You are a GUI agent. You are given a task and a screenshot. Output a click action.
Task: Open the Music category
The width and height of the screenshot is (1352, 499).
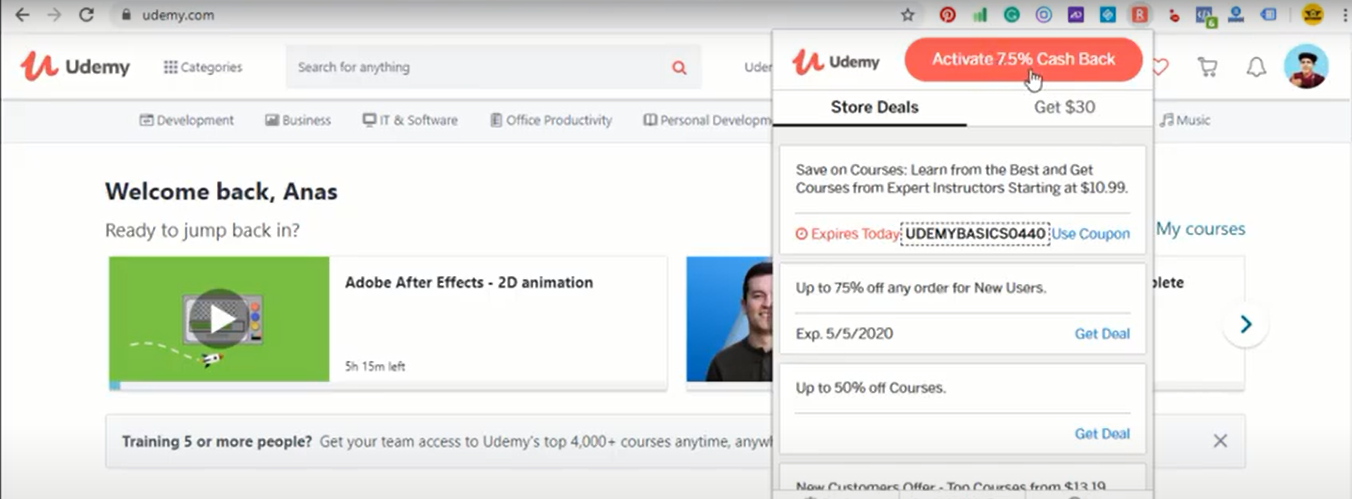[x=1185, y=120]
